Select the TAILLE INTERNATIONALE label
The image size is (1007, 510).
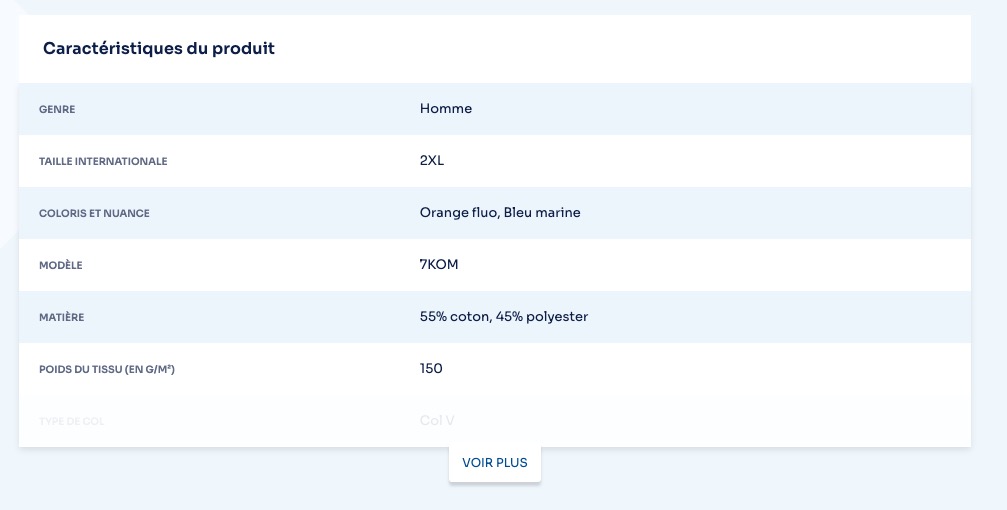click(103, 161)
